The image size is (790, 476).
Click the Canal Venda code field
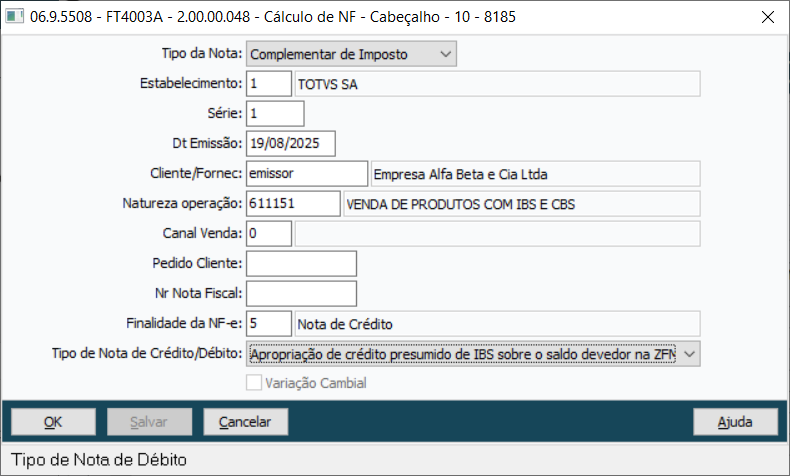coord(269,233)
